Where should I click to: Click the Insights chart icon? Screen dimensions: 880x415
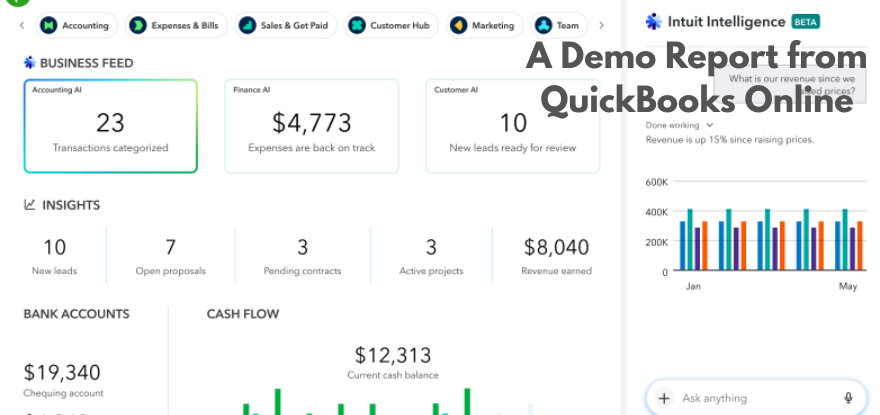pos(30,204)
